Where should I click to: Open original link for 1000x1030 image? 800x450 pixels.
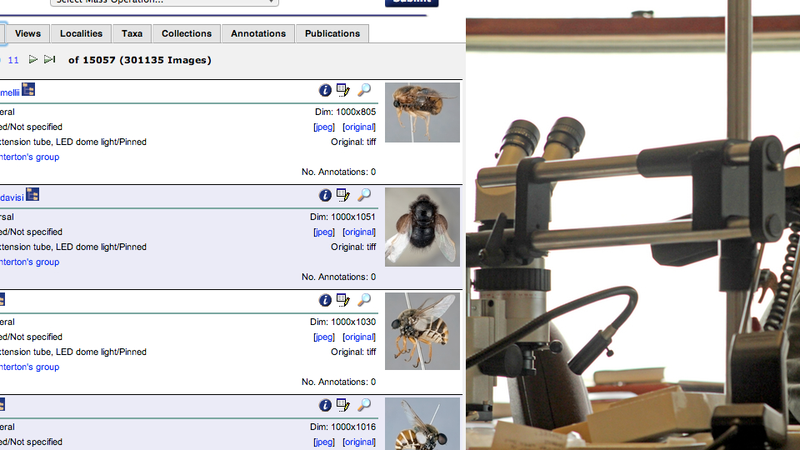pyautogui.click(x=359, y=337)
